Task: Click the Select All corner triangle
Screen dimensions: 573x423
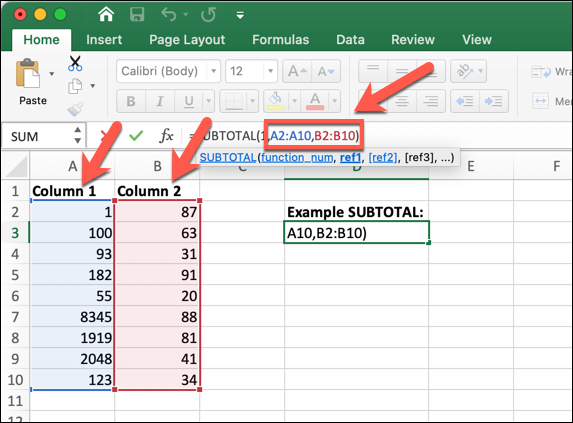Action: pos(16,166)
